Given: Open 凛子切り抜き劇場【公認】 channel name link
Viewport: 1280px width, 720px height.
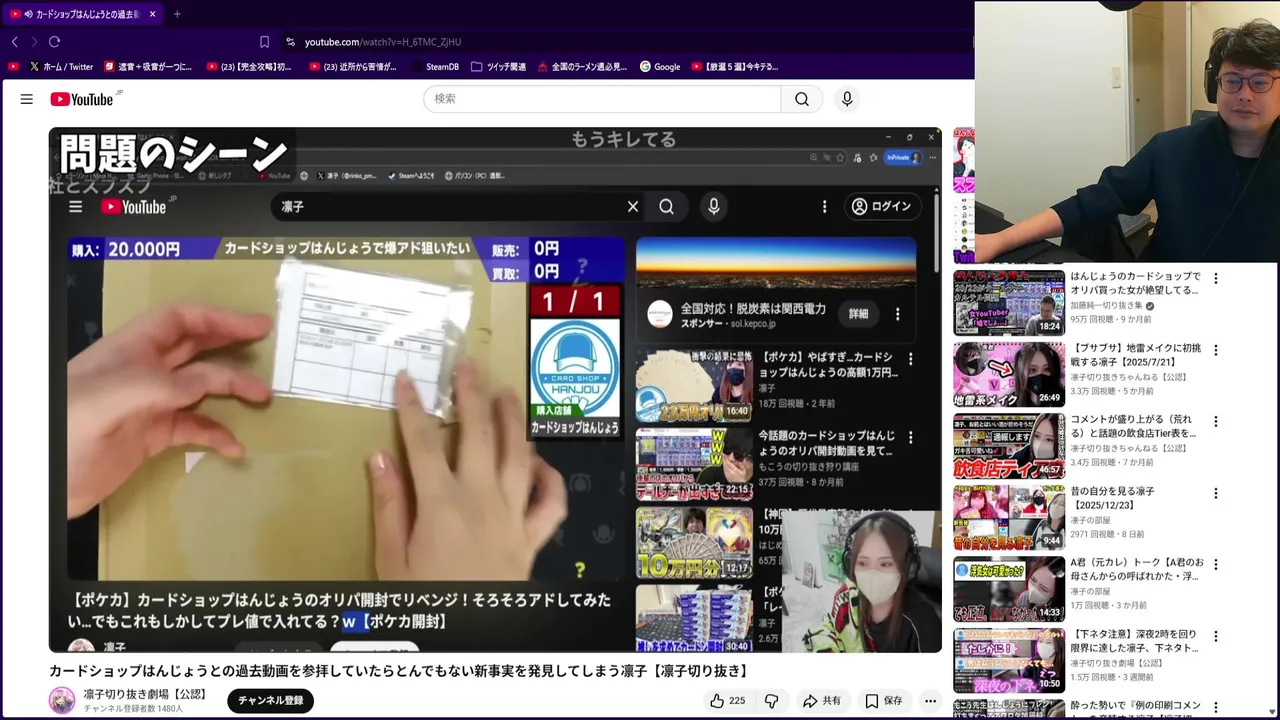Looking at the screenshot, I should click(x=145, y=694).
